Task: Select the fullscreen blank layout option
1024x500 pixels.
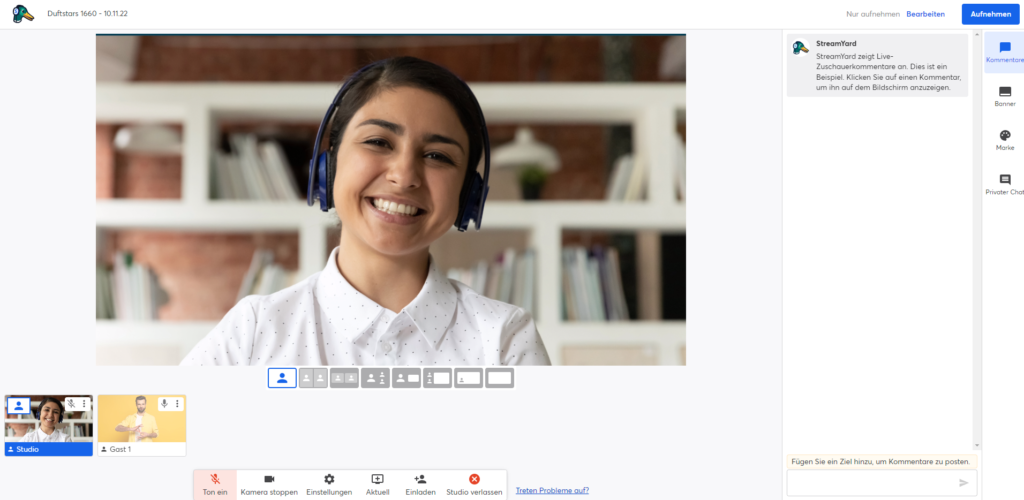Action: click(x=499, y=378)
